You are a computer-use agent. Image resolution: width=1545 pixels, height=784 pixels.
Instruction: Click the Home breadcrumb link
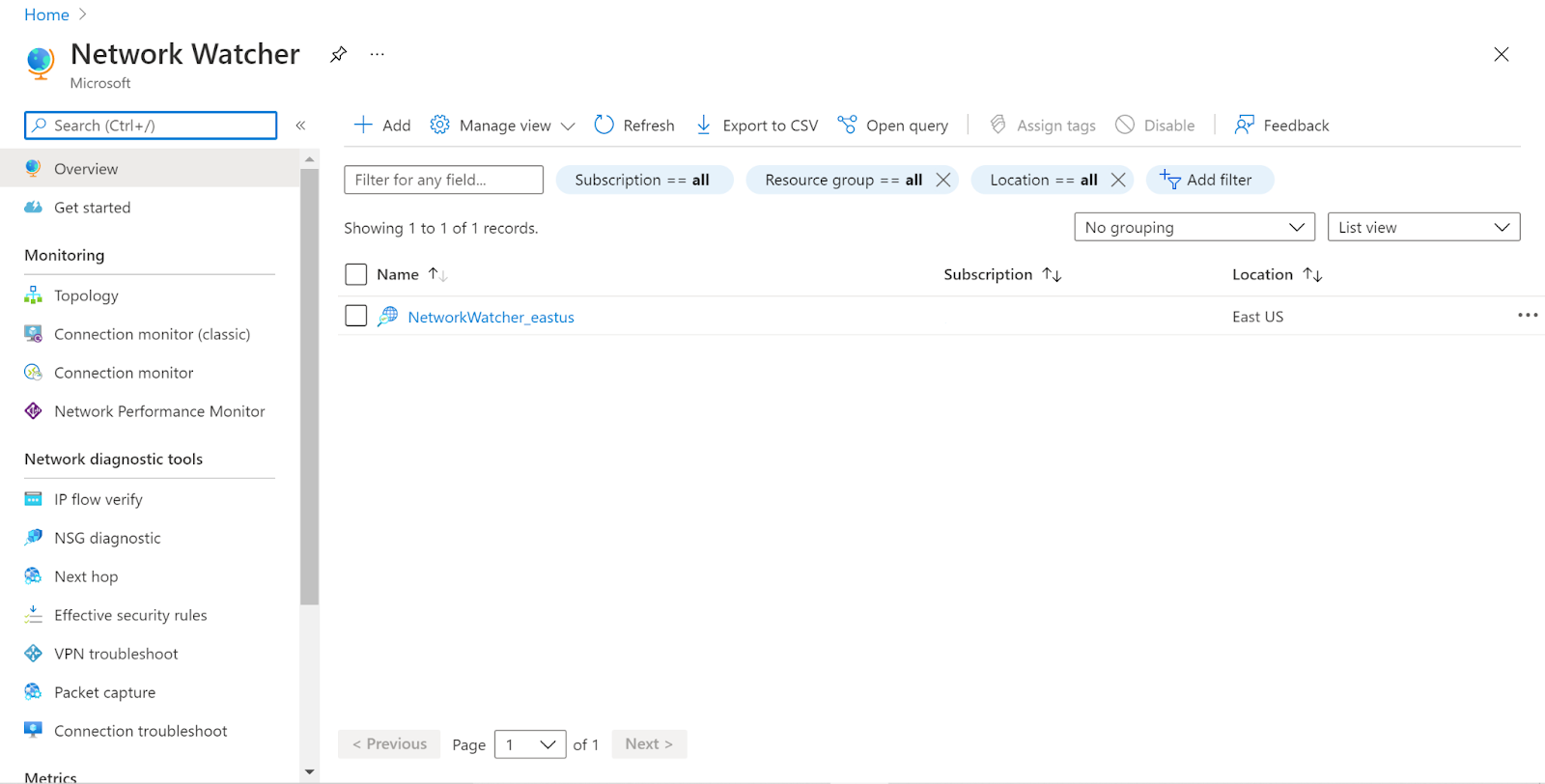pyautogui.click(x=46, y=15)
